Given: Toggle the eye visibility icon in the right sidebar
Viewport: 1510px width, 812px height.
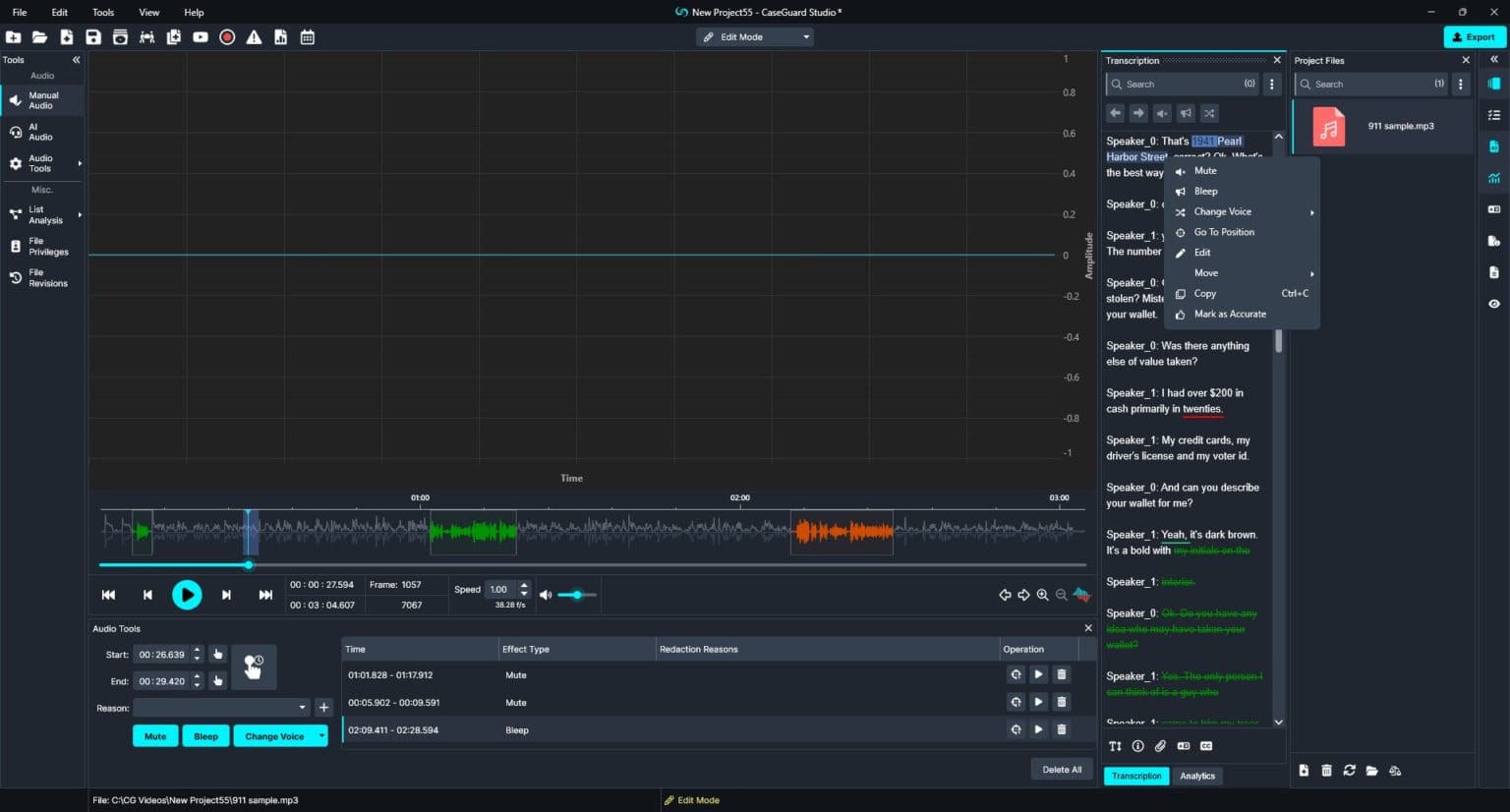Looking at the screenshot, I should [1494, 304].
